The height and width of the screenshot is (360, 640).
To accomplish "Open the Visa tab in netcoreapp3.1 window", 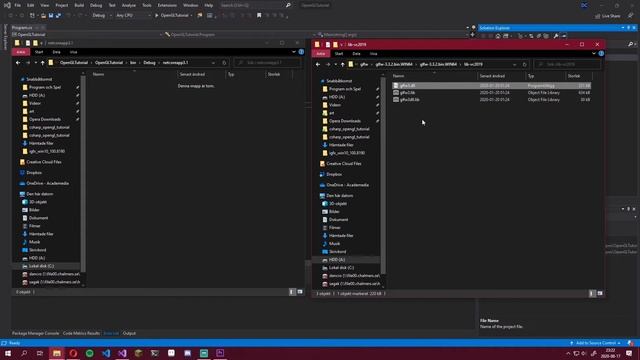I will pyautogui.click(x=73, y=52).
